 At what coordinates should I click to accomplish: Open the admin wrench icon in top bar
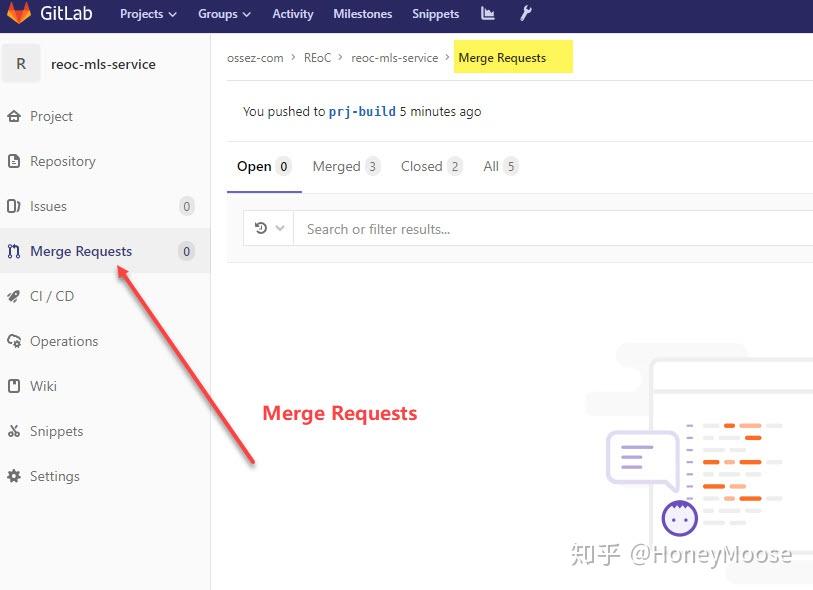[527, 14]
